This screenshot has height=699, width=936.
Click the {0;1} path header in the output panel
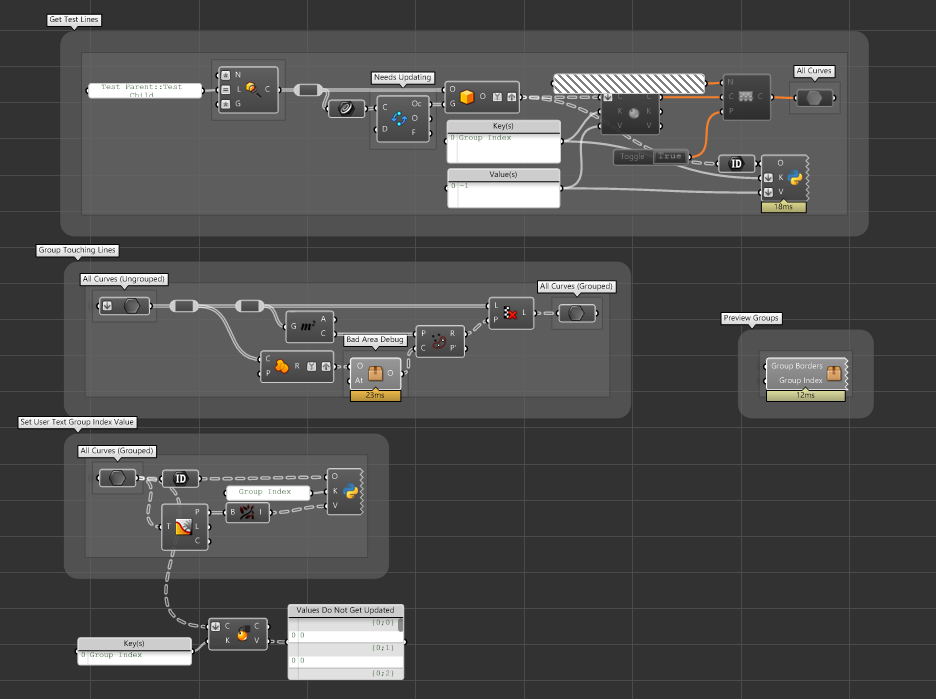click(383, 648)
